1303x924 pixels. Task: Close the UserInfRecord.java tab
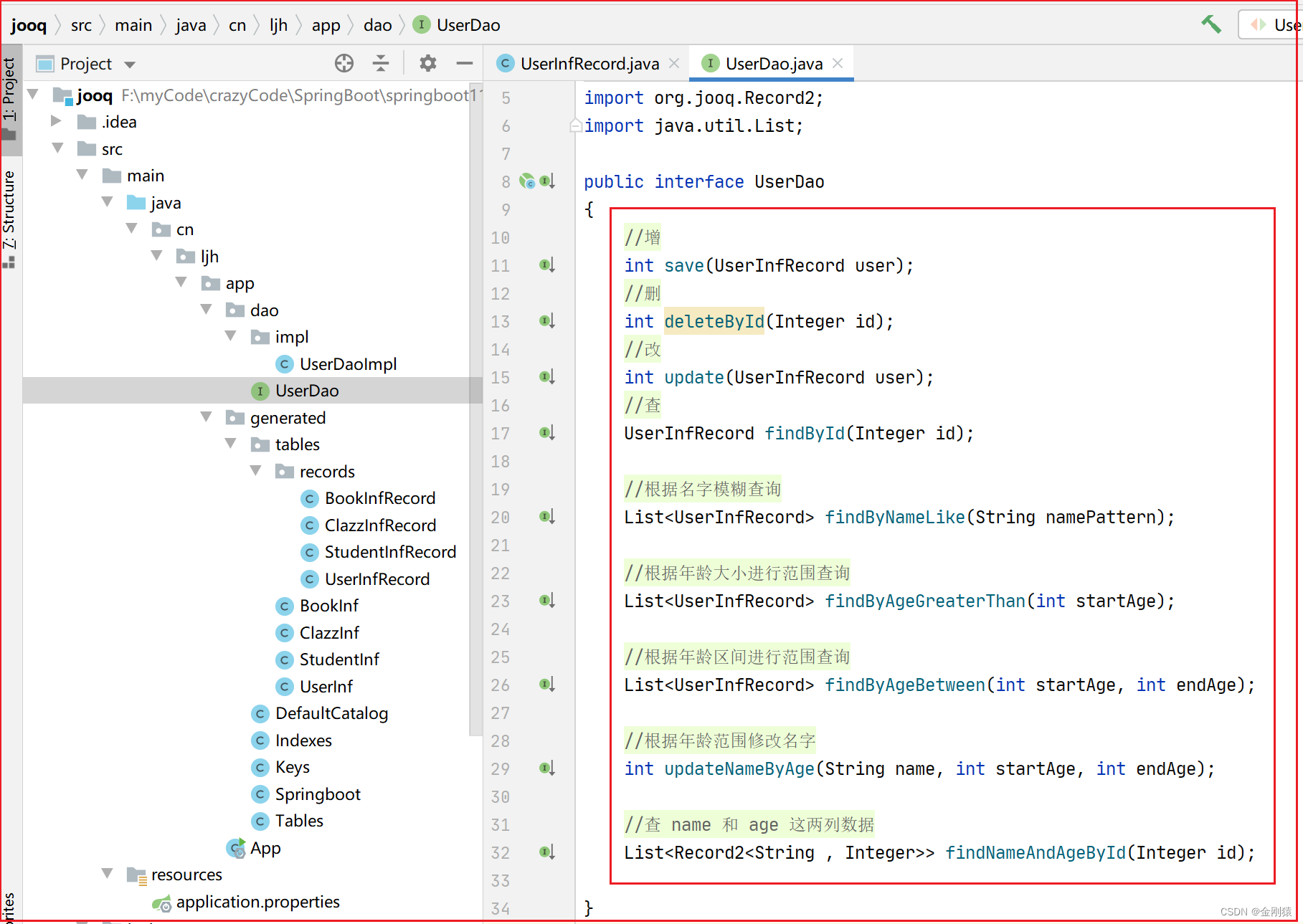(x=673, y=63)
